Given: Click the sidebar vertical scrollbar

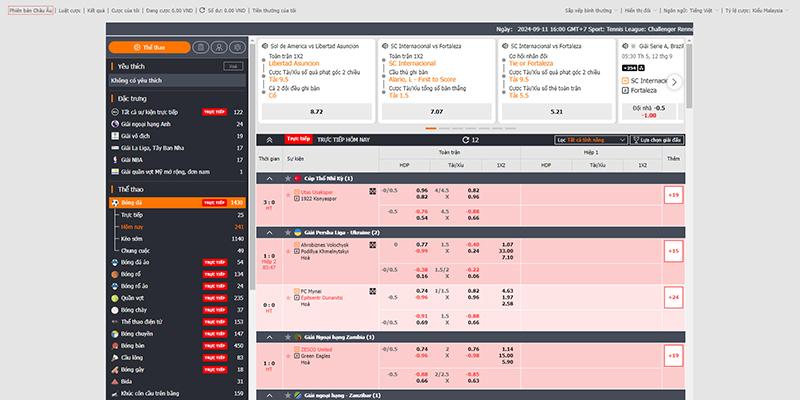Looking at the screenshot, I should pyautogui.click(x=251, y=168).
